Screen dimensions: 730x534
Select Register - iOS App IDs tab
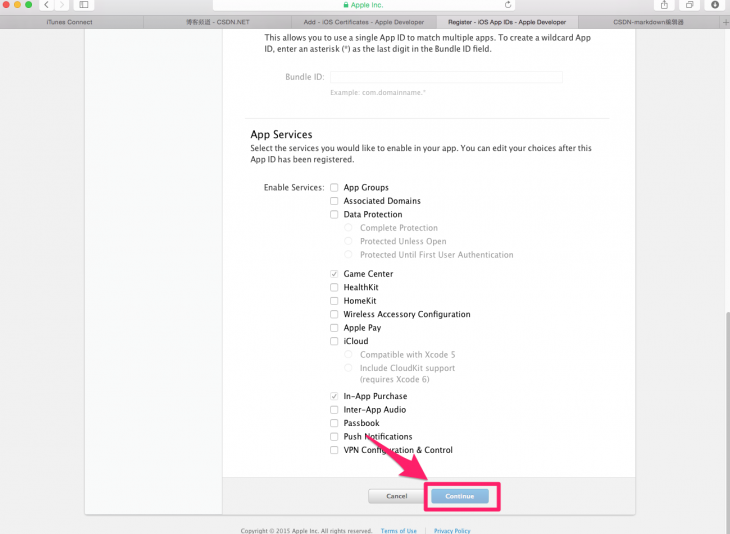pos(507,22)
